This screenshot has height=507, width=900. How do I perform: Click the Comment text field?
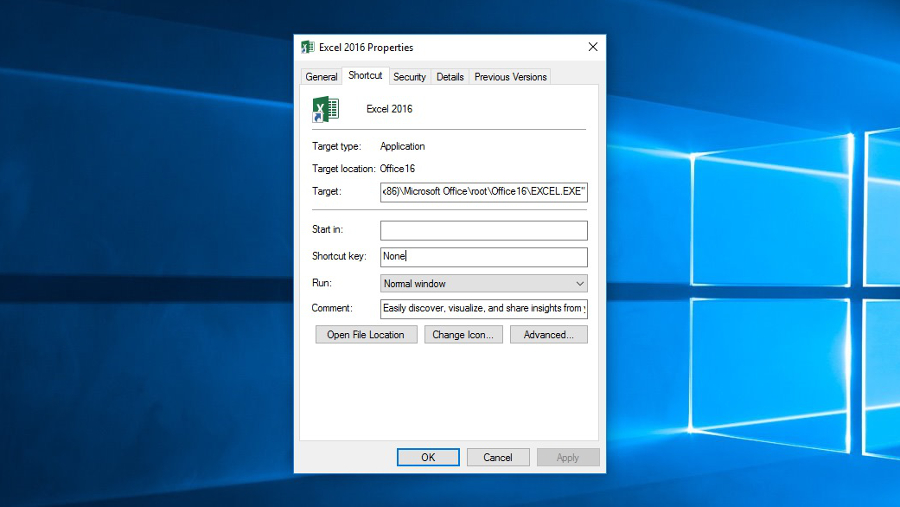pyautogui.click(x=484, y=308)
